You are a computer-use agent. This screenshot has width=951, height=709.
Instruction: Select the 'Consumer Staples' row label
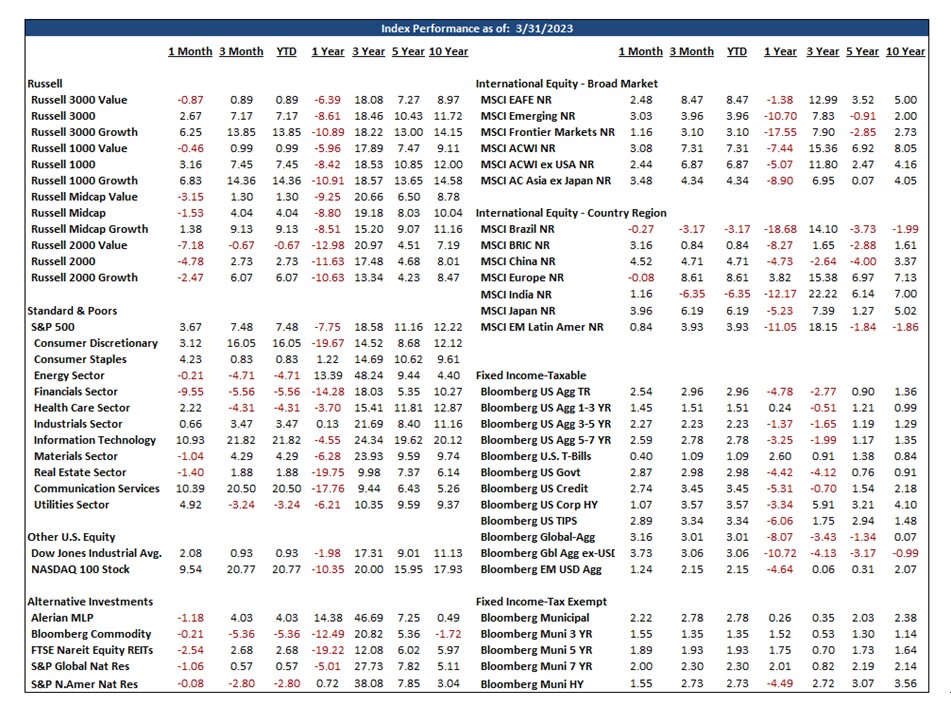(80, 360)
